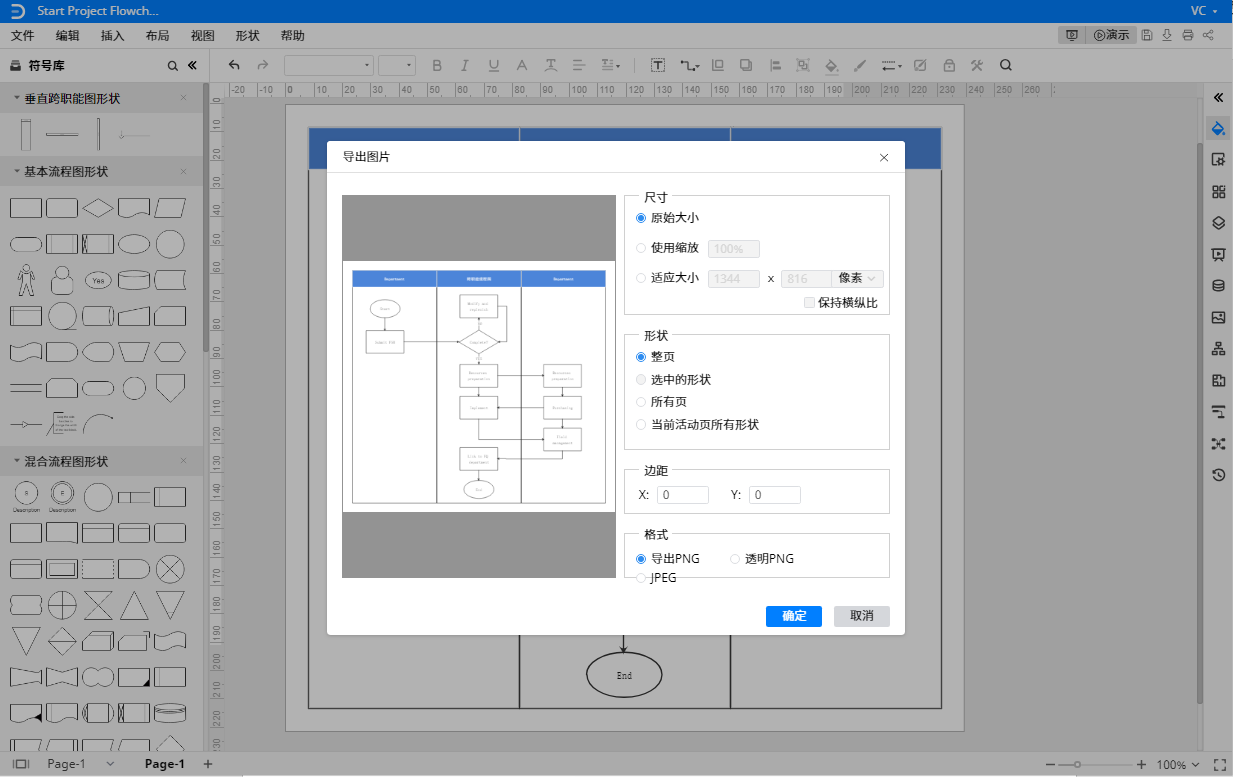Click the download export icon

coord(1167,35)
